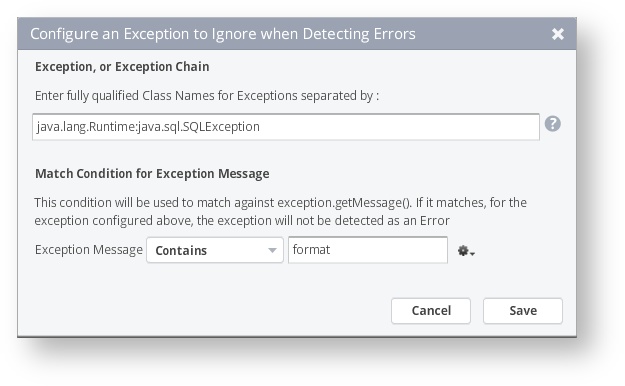The image size is (625, 386).
Task: Click the word format in message field
Action: [311, 250]
